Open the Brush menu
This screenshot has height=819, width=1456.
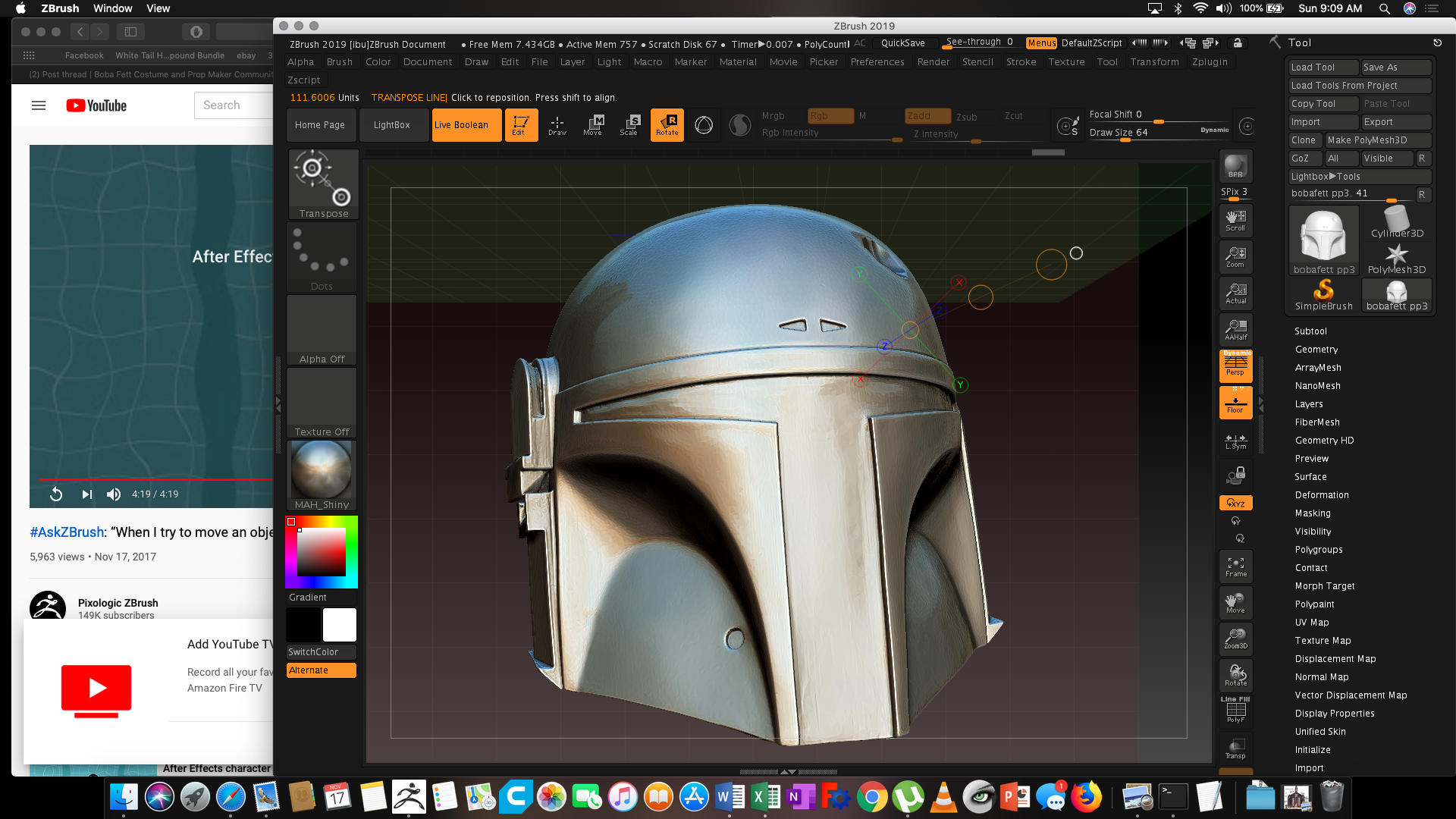tap(339, 62)
